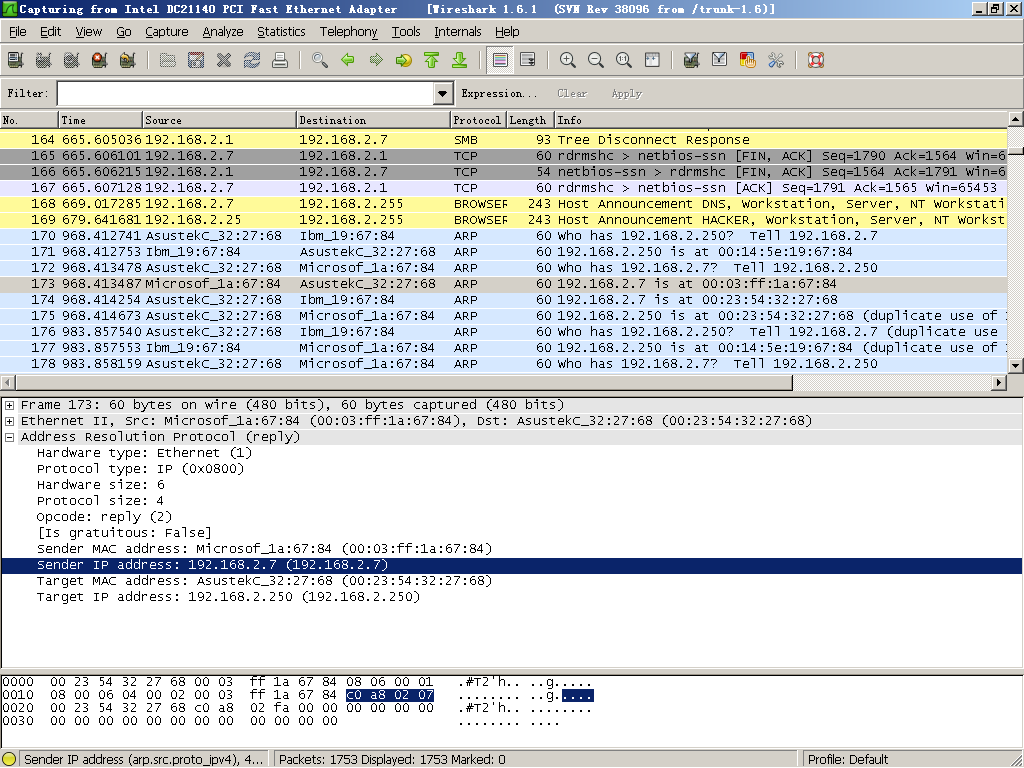Image resolution: width=1024 pixels, height=768 pixels.
Task: Collapse Address Resolution Protocol (reply) node
Action: click(x=10, y=438)
